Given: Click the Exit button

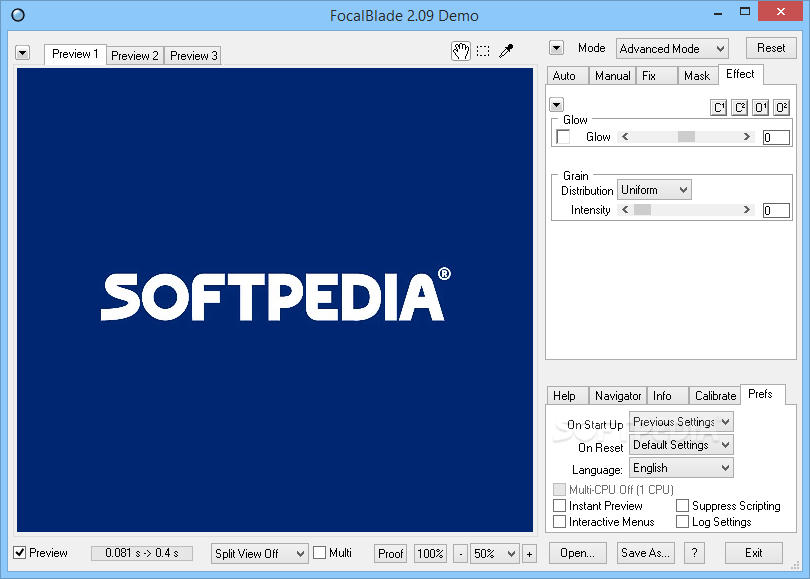Looking at the screenshot, I should click(x=754, y=553).
